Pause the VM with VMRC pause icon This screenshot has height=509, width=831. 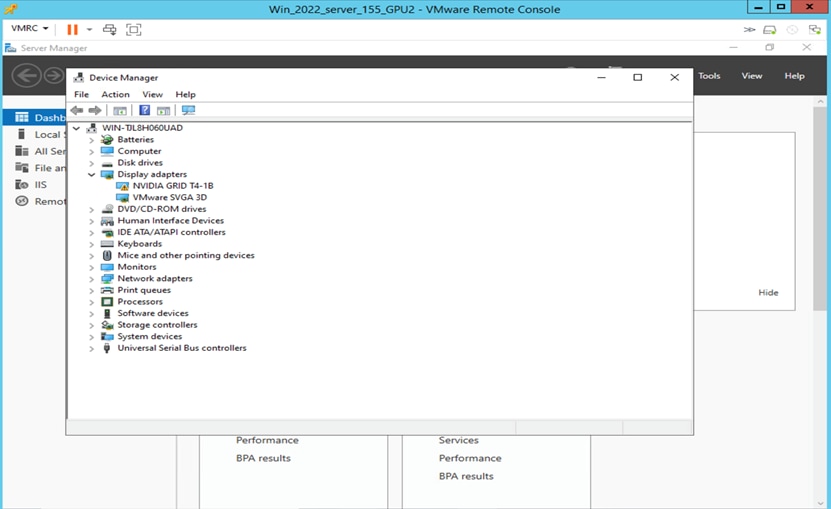point(73,30)
